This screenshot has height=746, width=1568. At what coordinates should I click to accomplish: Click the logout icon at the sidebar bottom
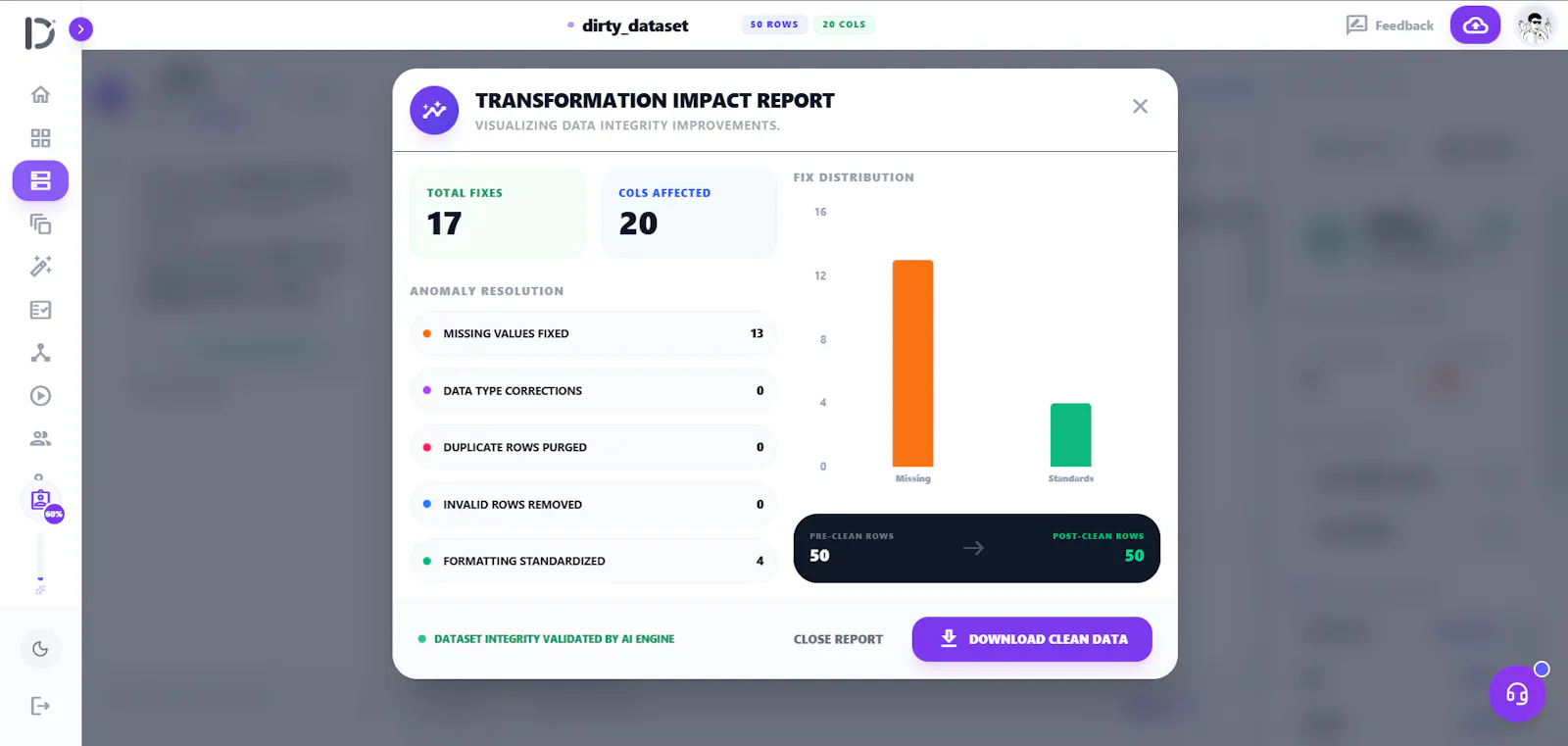coord(40,706)
